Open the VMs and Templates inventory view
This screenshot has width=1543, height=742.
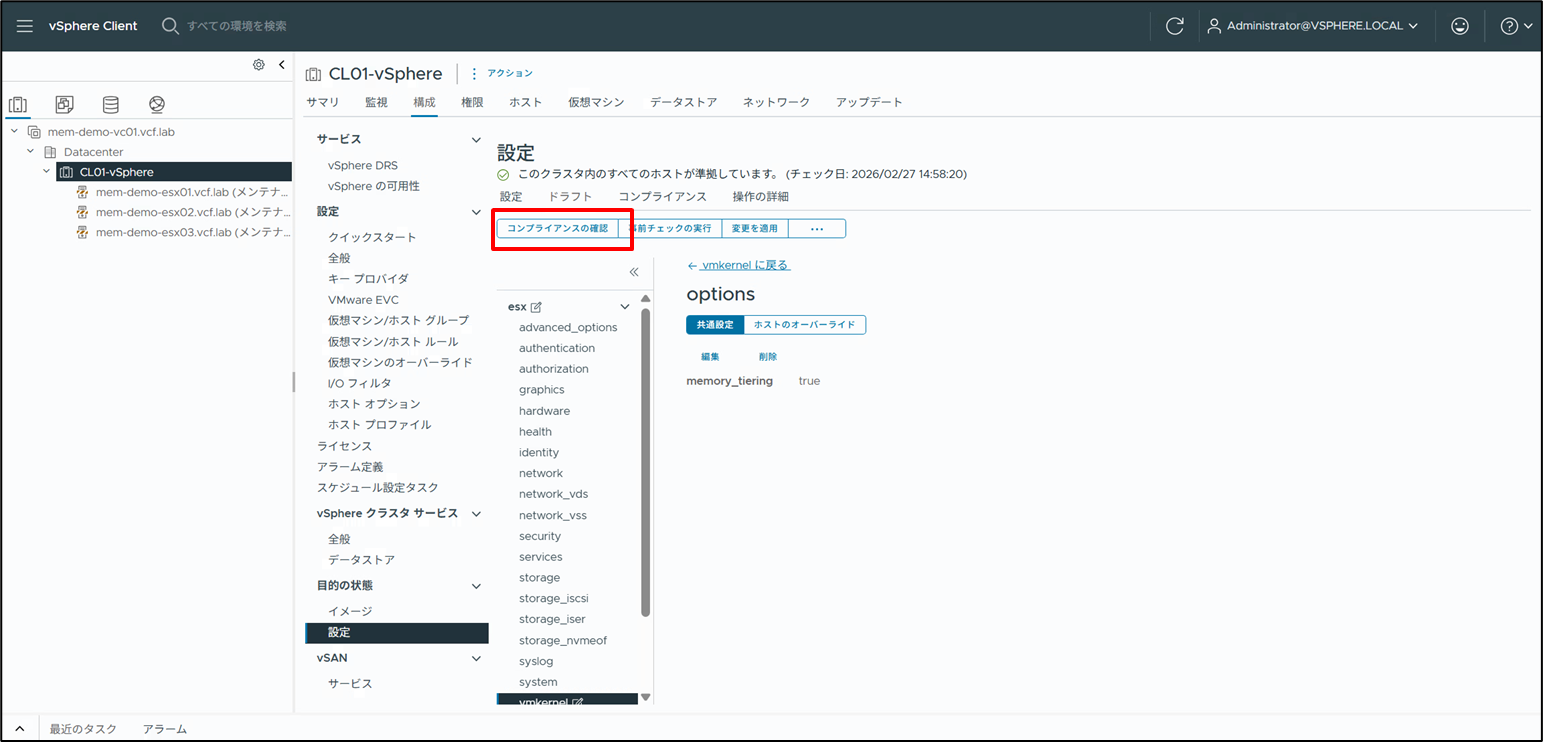[x=63, y=104]
